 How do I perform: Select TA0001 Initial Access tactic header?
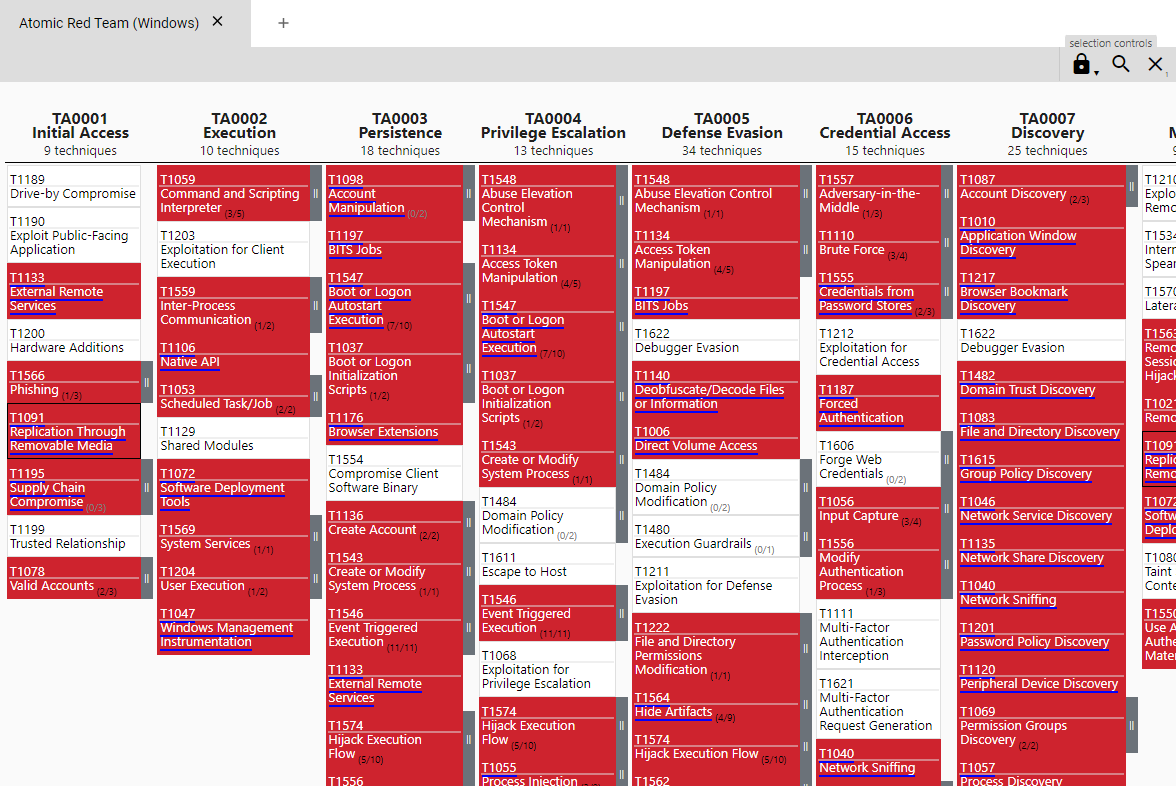tap(80, 125)
